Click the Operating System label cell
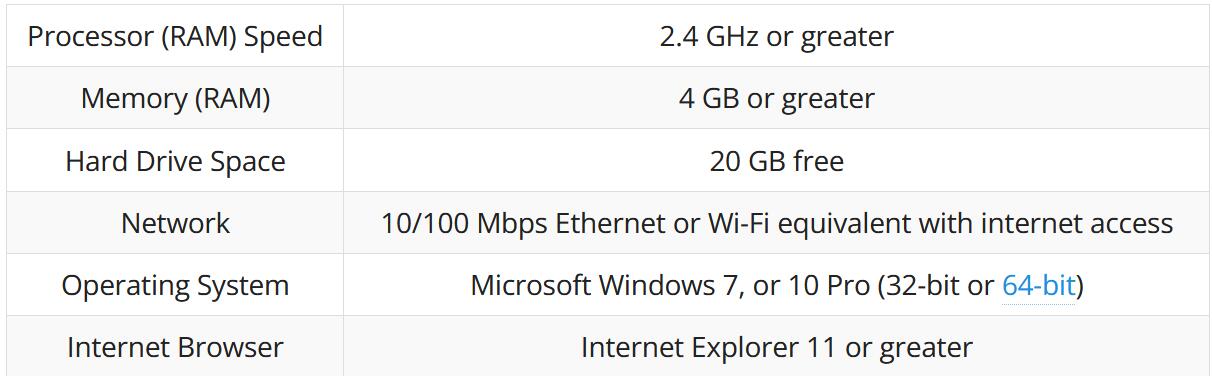The image size is (1212, 376). click(x=175, y=285)
